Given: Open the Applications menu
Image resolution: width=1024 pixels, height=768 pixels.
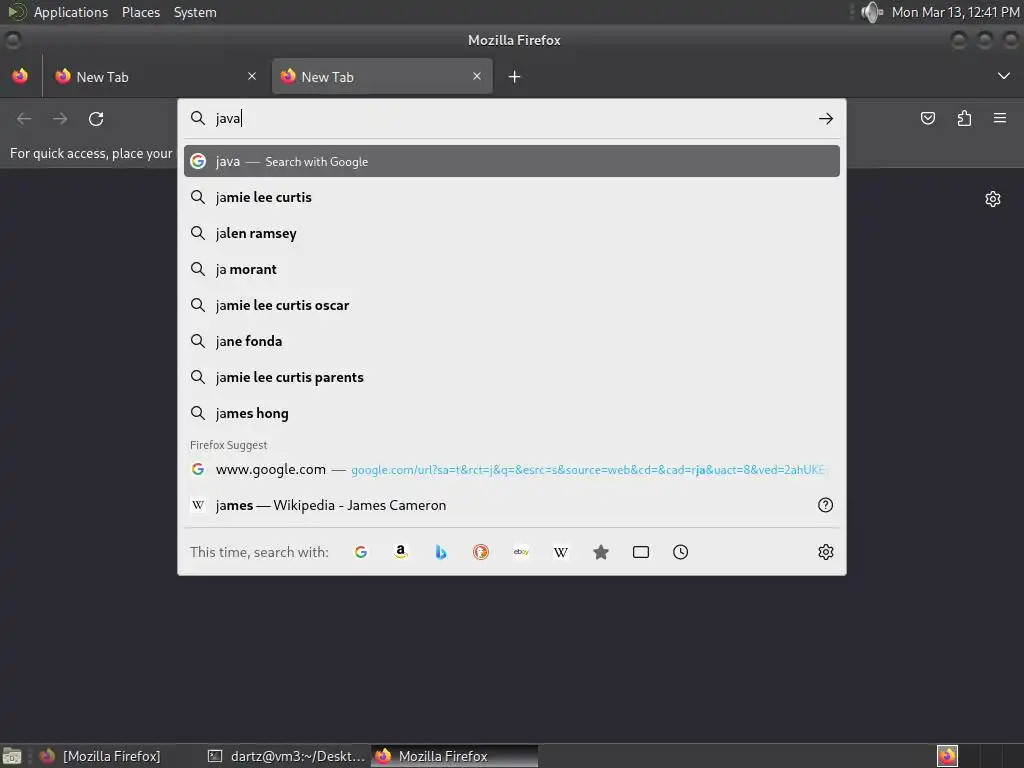Looking at the screenshot, I should click(x=71, y=12).
